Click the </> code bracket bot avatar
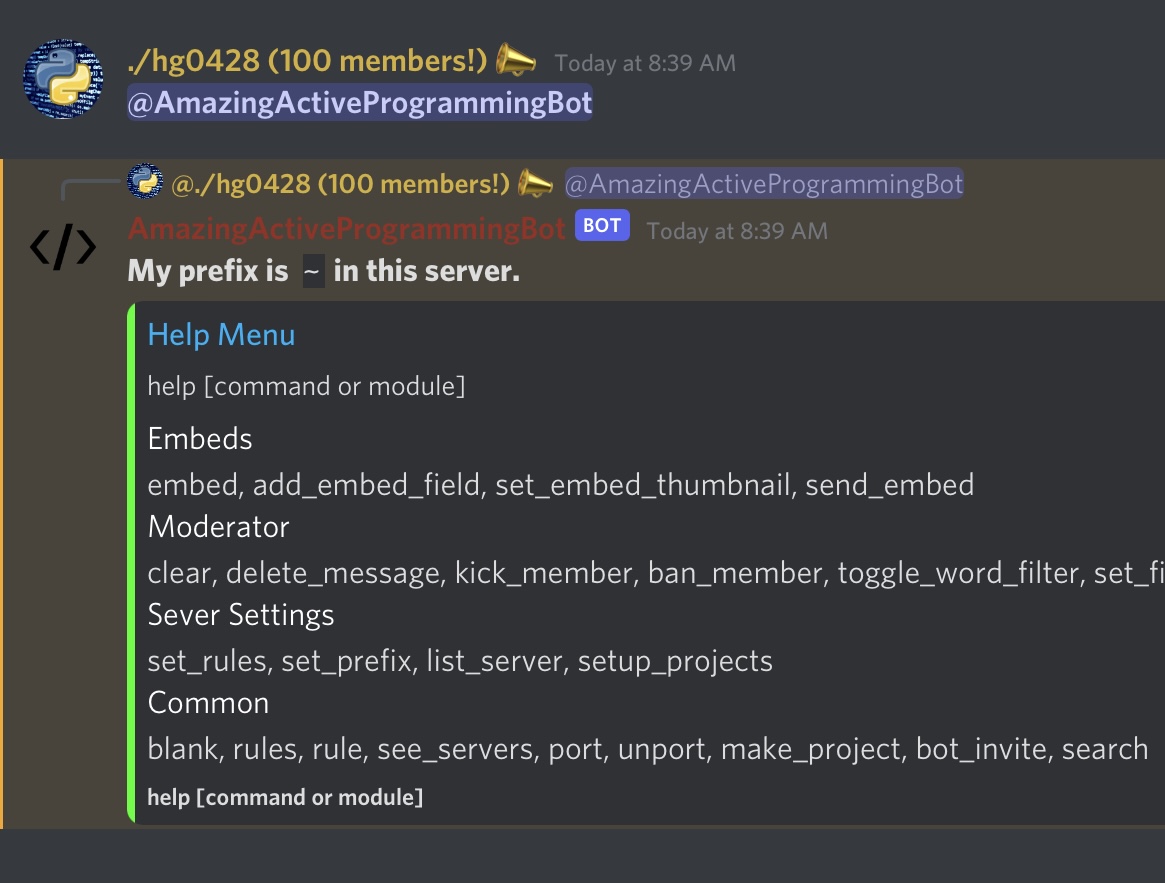The image size is (1165, 883). (63, 248)
